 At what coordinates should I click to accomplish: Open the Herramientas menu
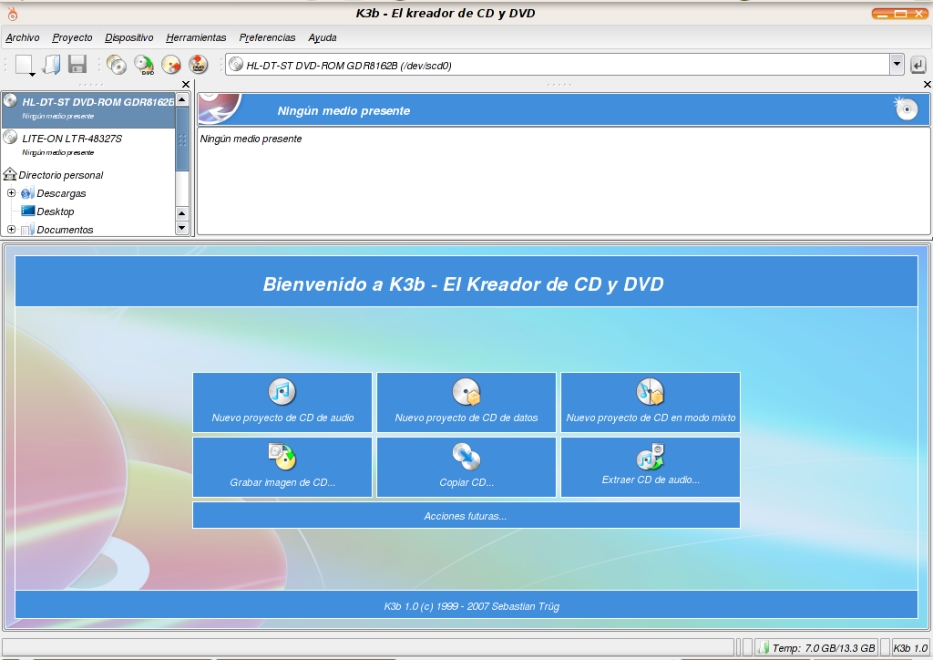[196, 38]
